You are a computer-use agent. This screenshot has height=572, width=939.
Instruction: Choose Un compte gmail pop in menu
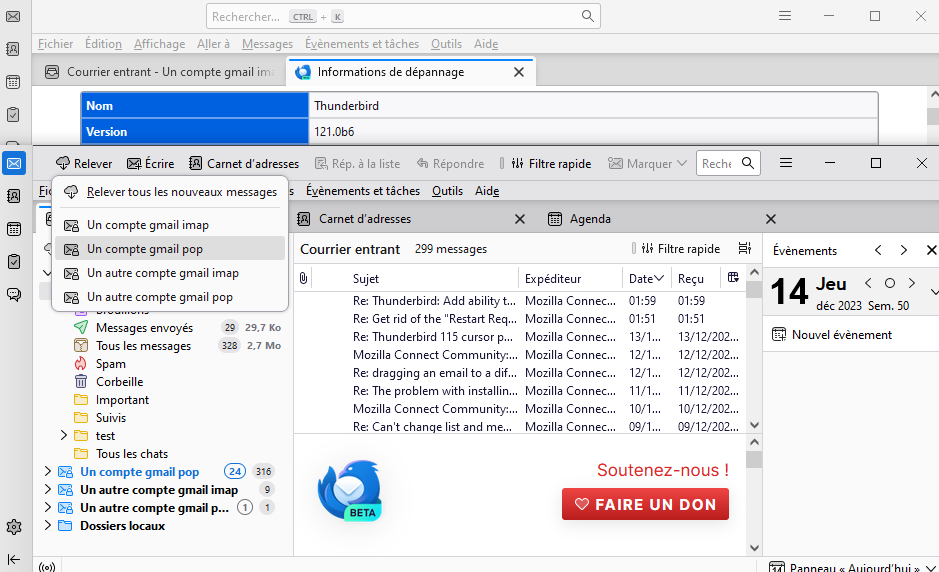point(170,249)
